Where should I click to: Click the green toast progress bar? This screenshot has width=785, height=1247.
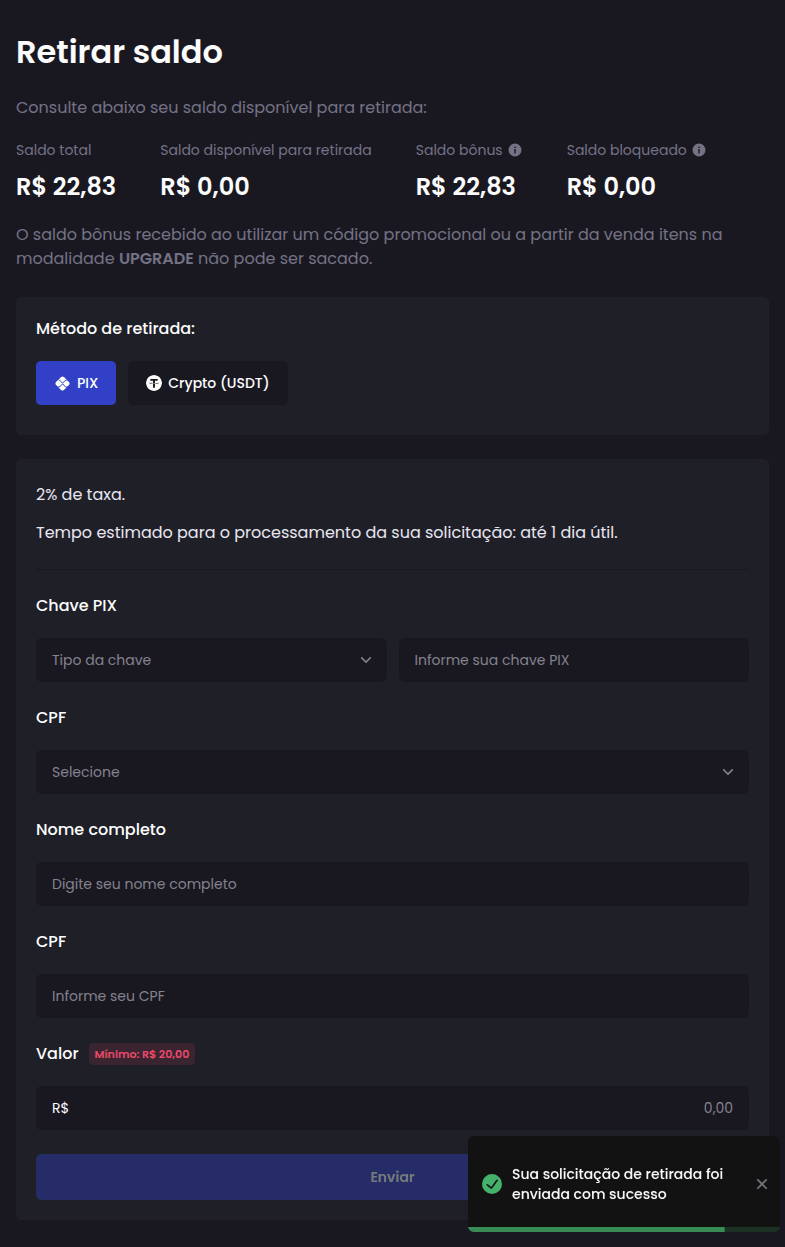(x=596, y=1228)
